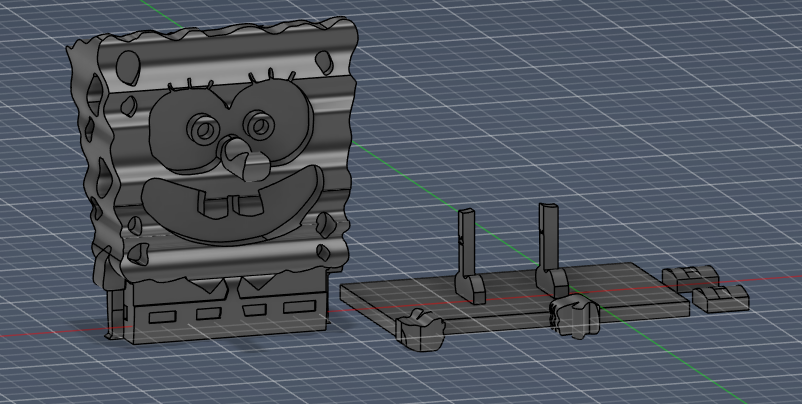This screenshot has width=802, height=404.
Task: Select the top-right sponge hole
Action: click(x=324, y=62)
